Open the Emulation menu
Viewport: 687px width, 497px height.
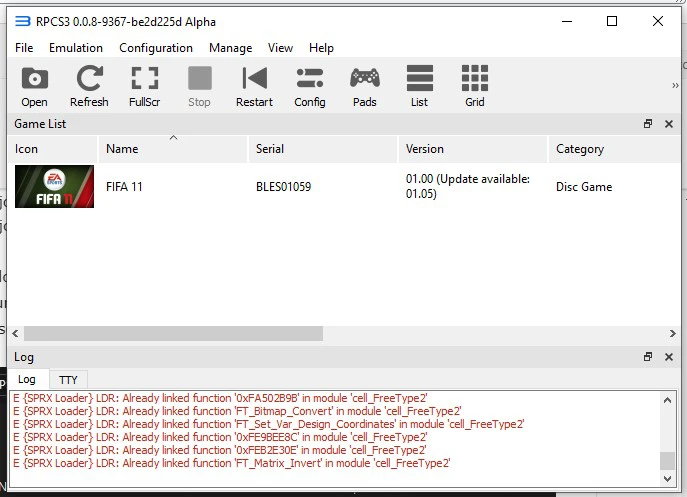point(76,48)
